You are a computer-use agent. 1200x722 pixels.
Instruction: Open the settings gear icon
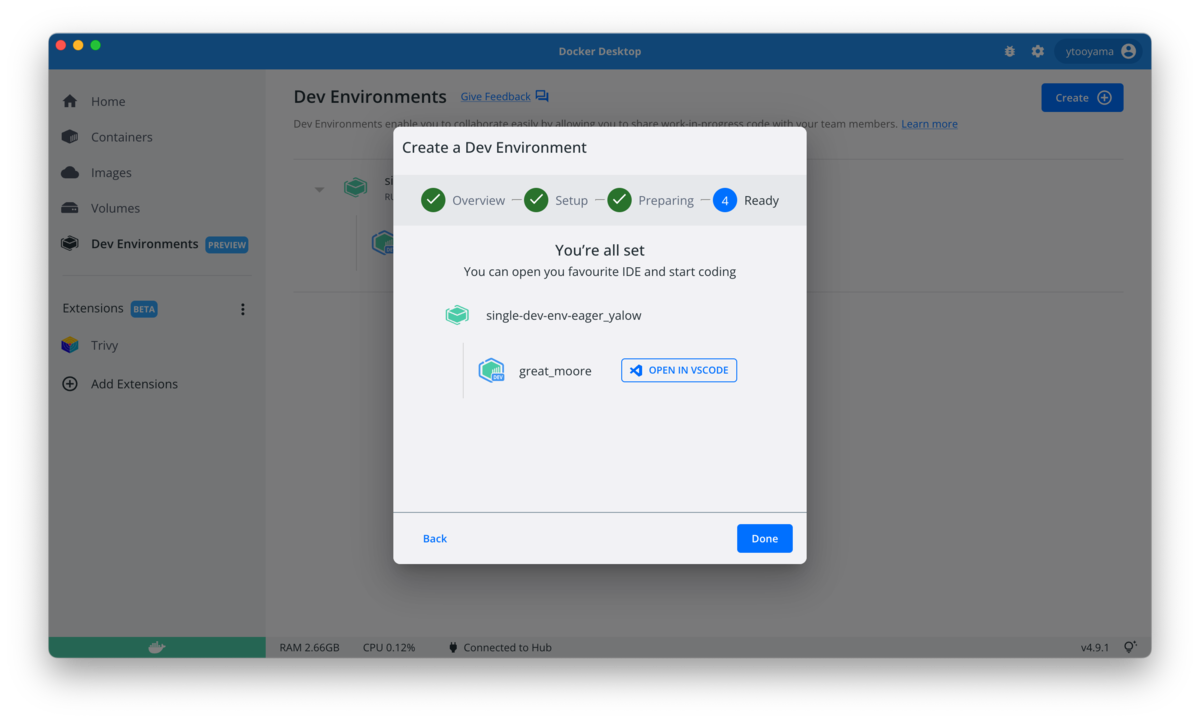(1038, 51)
